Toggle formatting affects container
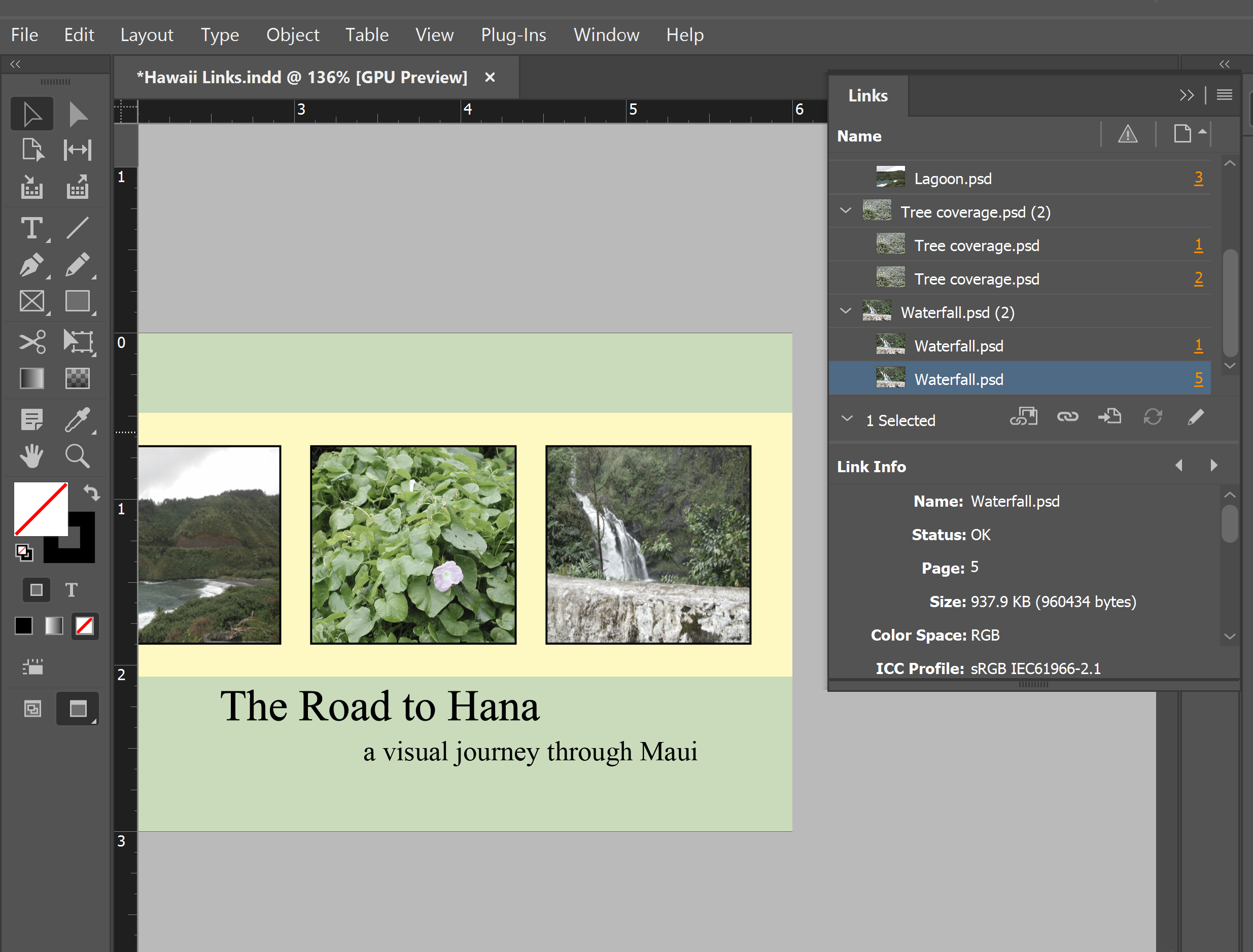 36,590
